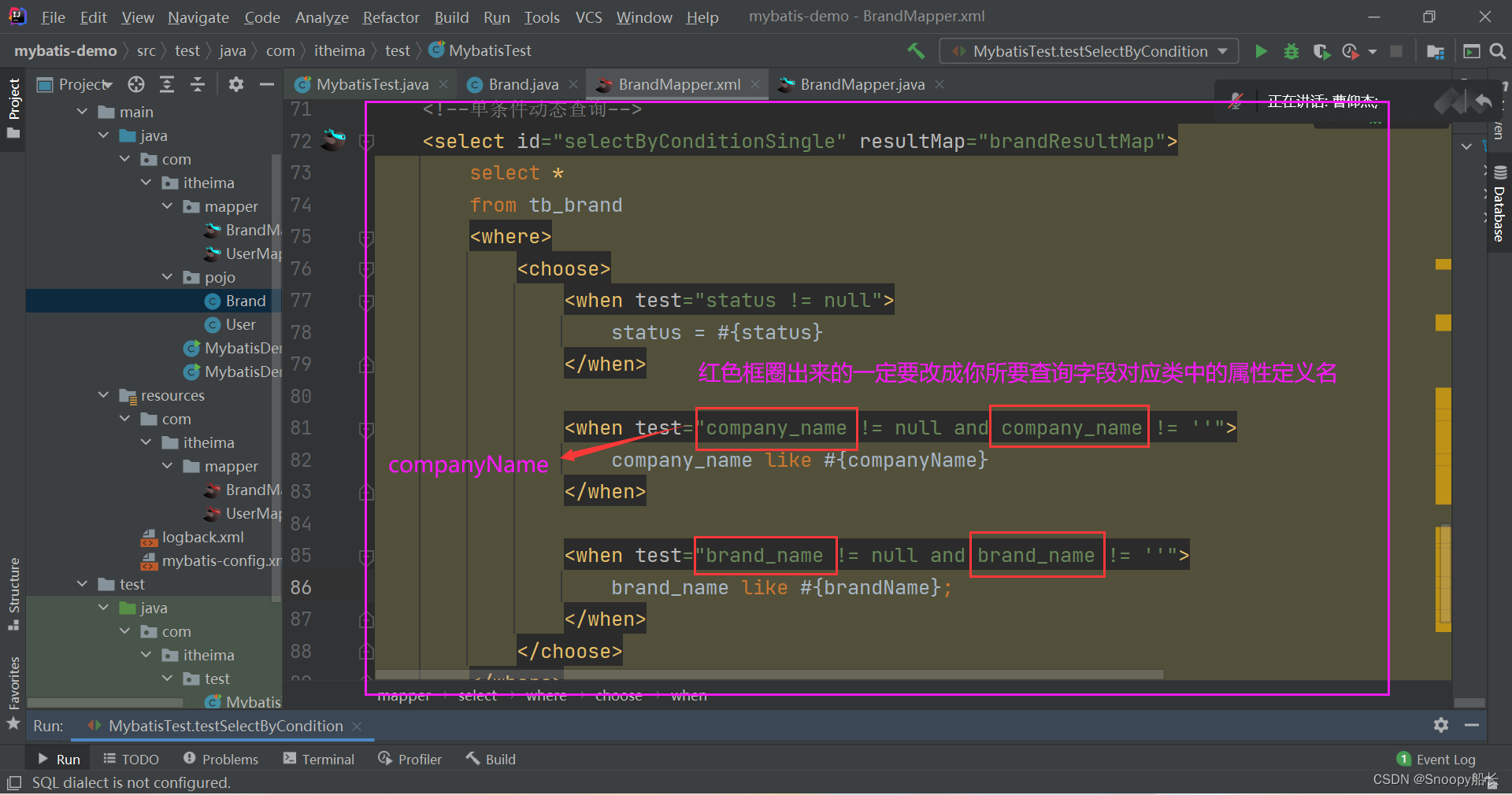Image resolution: width=1512 pixels, height=795 pixels.
Task: Toggle the Project tool window sidebar button
Action: click(13, 108)
